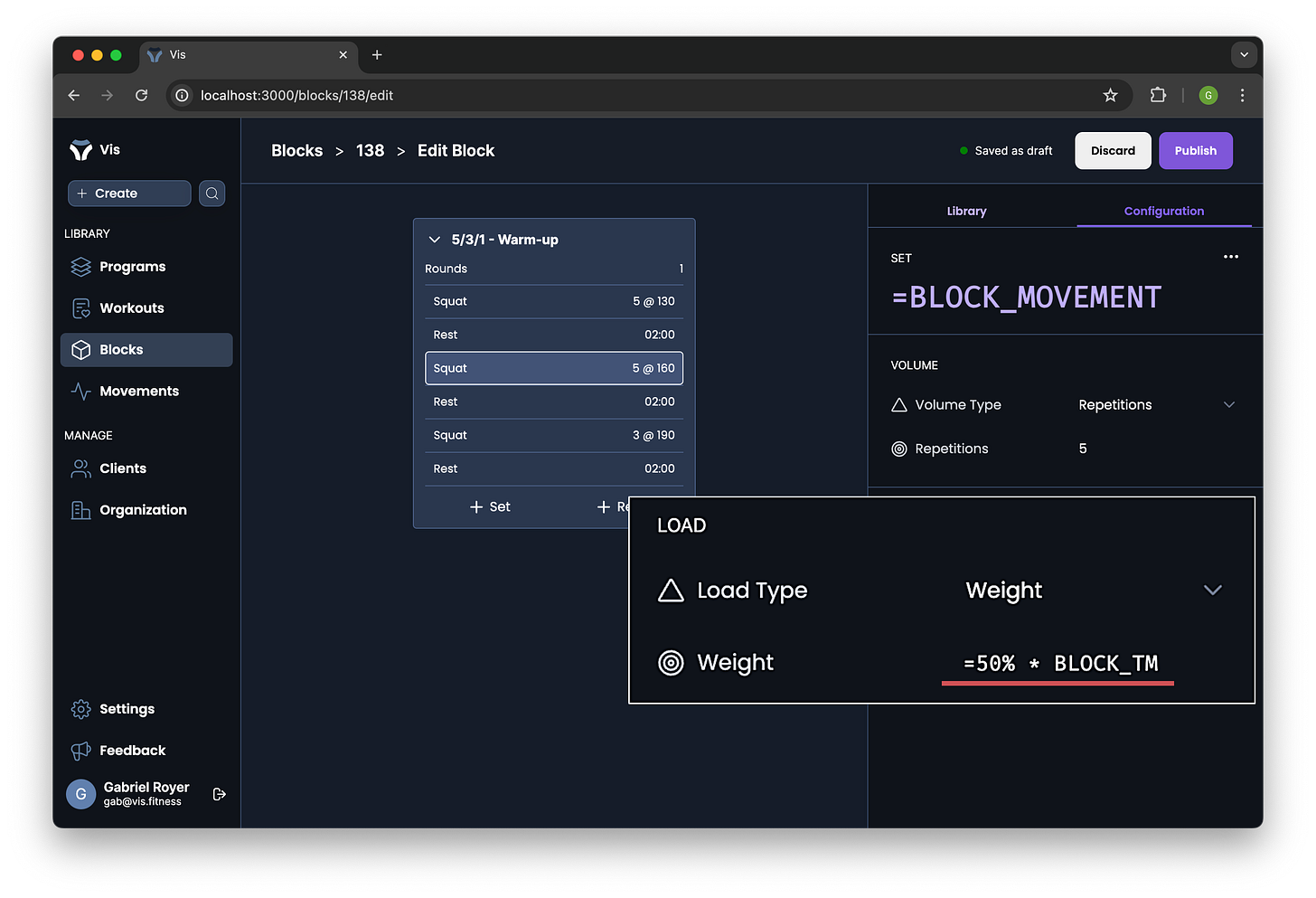Screen dimensions: 1316x898
Task: Click the Rounds value 1
Action: coord(681,269)
